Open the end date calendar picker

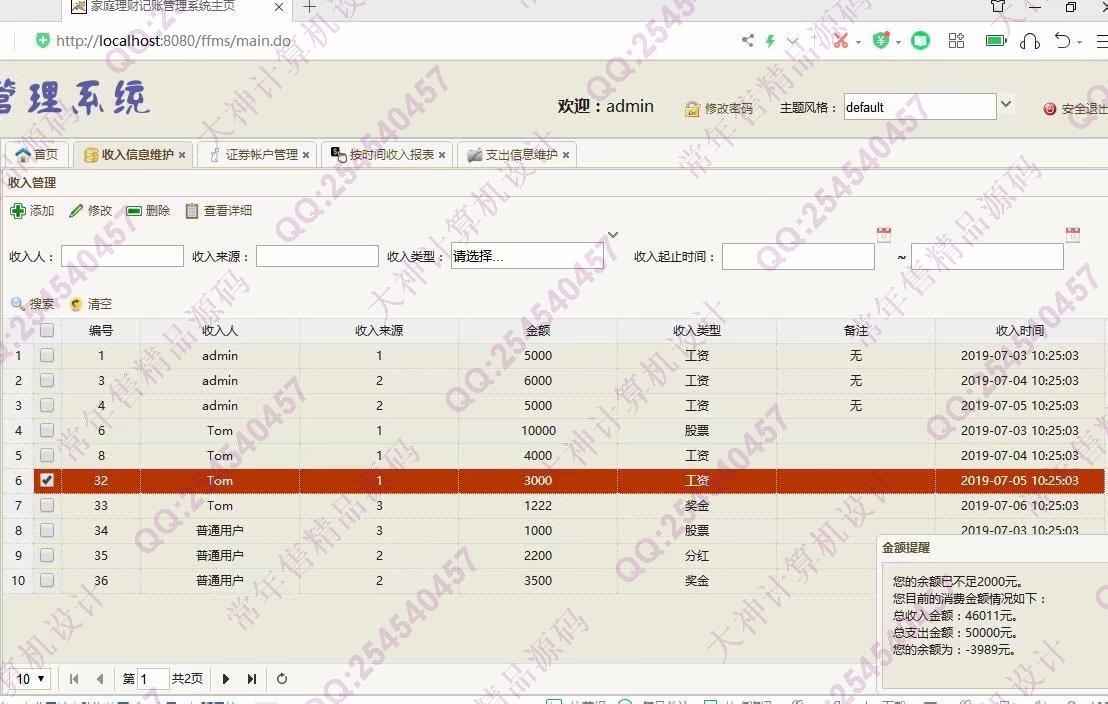1073,235
